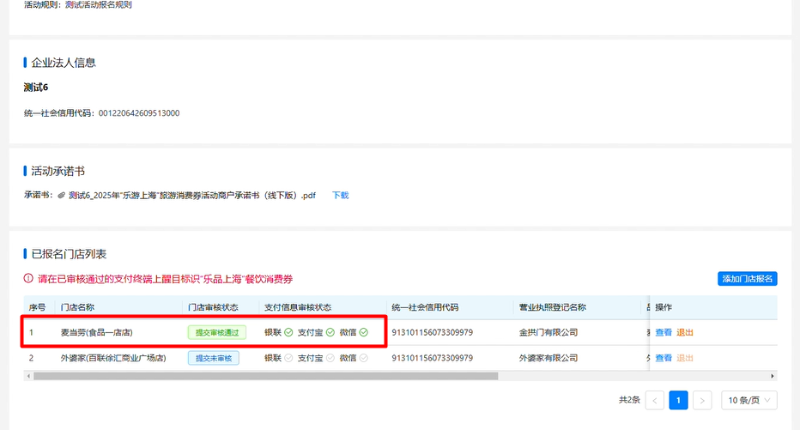Click 退出 for 麦当劳(食品一店店)
The height and width of the screenshot is (430, 800).
click(685, 332)
